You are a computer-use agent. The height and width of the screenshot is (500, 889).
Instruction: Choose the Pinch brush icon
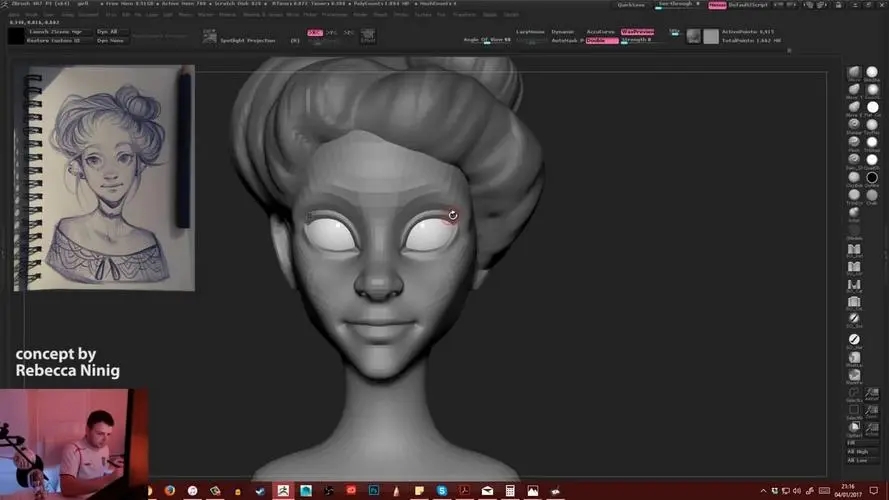point(854,142)
